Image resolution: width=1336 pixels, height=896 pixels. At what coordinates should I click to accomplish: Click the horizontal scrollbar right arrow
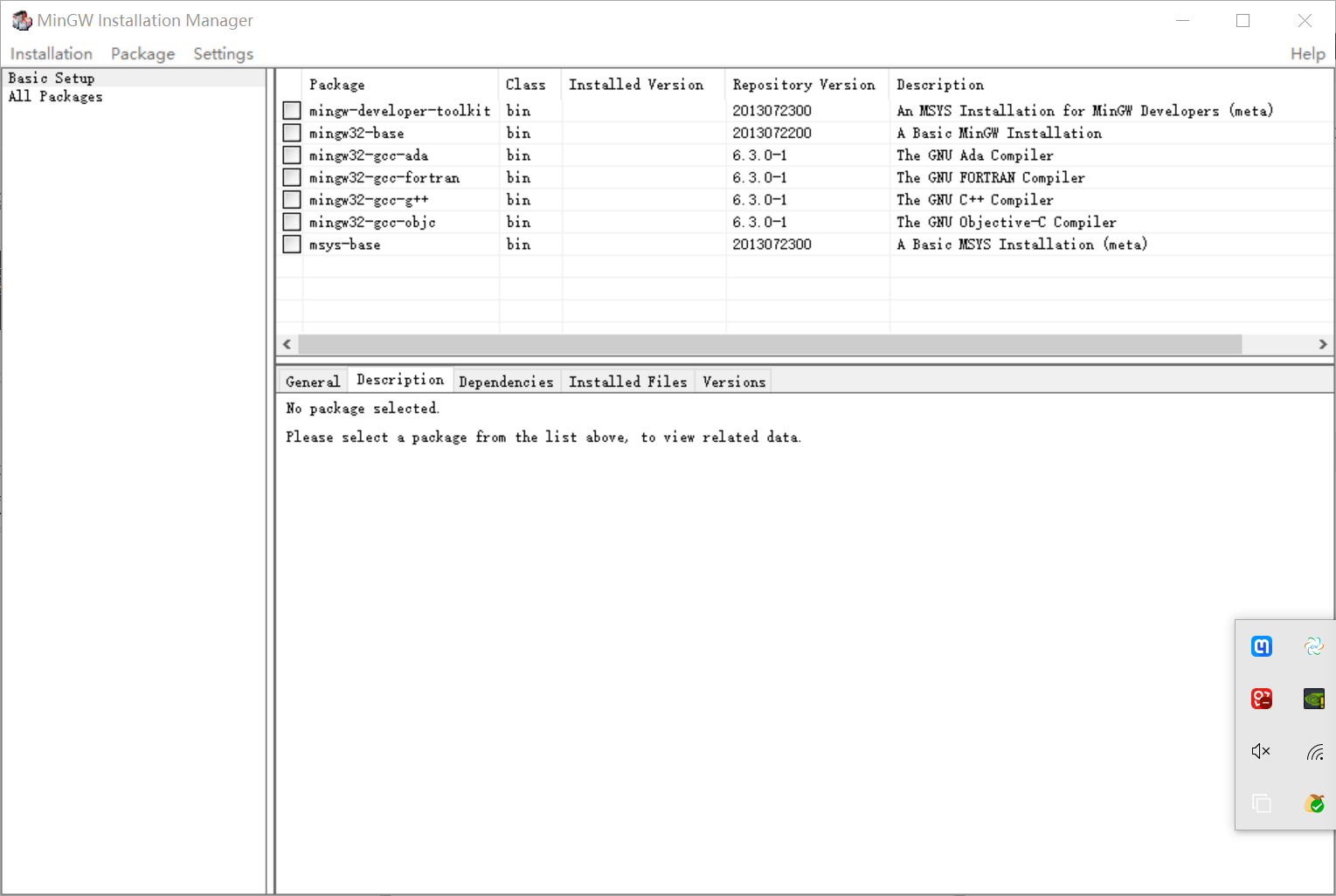click(x=1323, y=344)
